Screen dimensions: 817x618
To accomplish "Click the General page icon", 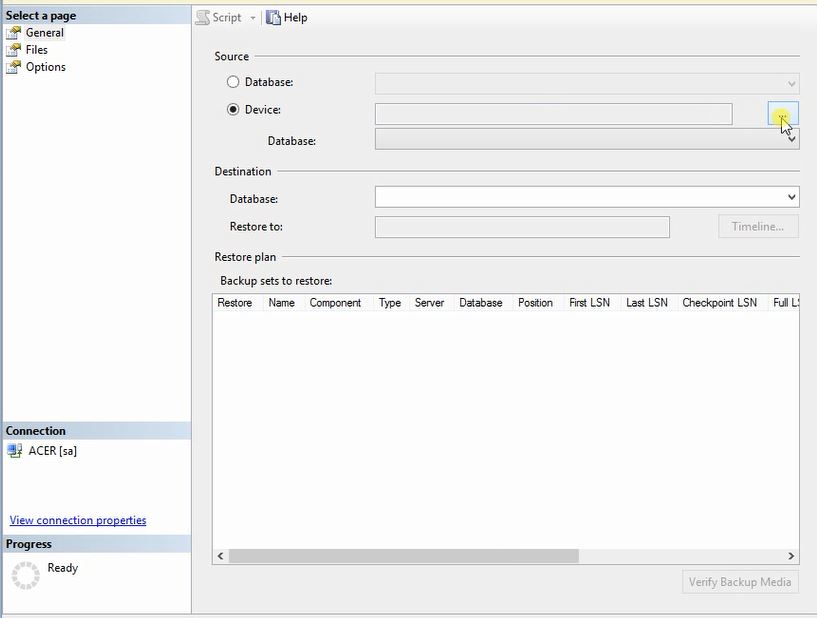I will pyautogui.click(x=14, y=33).
